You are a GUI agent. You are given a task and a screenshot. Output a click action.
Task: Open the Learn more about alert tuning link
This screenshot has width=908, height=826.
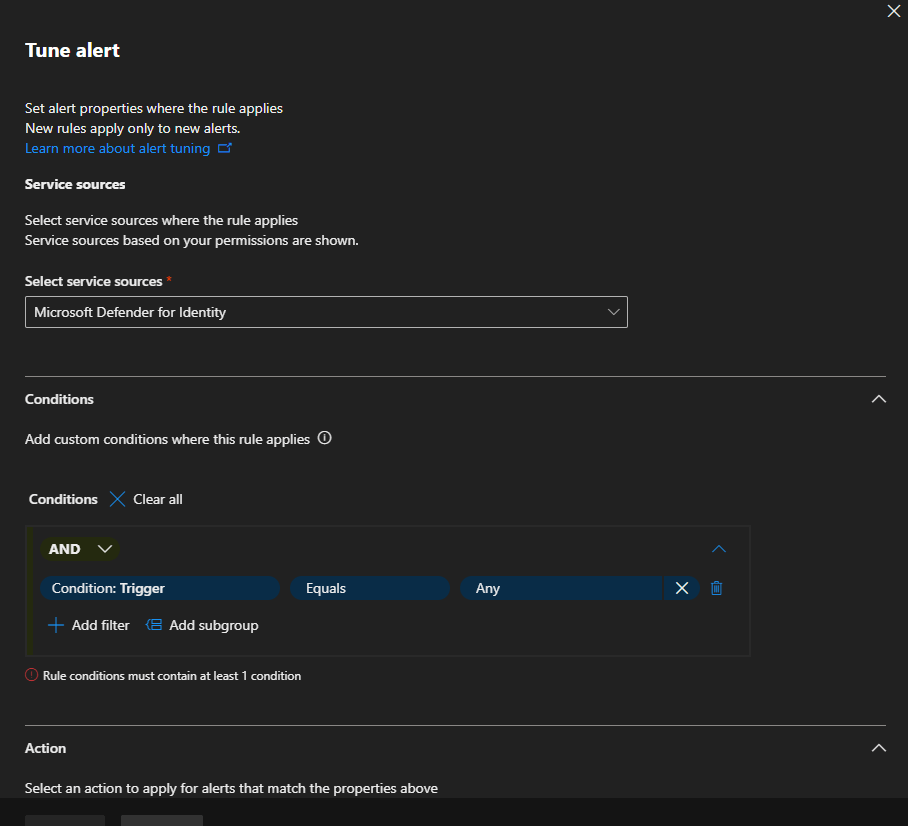[117, 148]
